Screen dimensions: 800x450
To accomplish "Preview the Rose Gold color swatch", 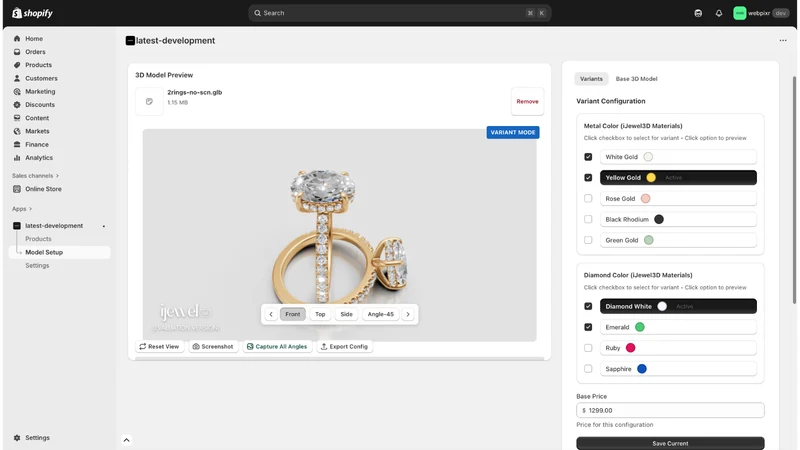I will tap(645, 198).
